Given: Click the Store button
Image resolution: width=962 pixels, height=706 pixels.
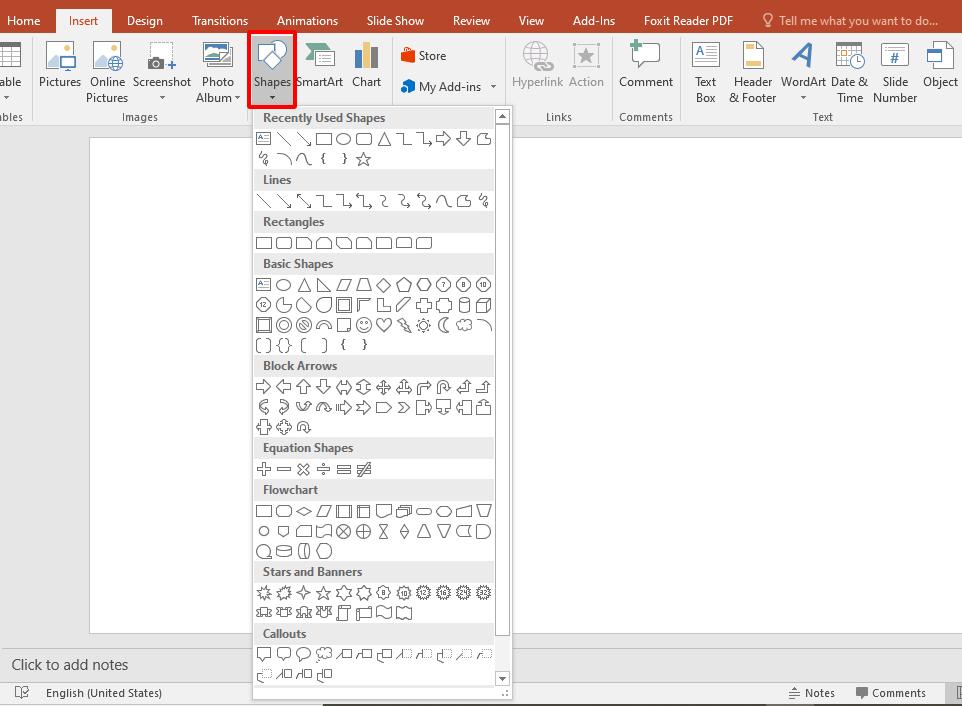Looking at the screenshot, I should pyautogui.click(x=423, y=56).
